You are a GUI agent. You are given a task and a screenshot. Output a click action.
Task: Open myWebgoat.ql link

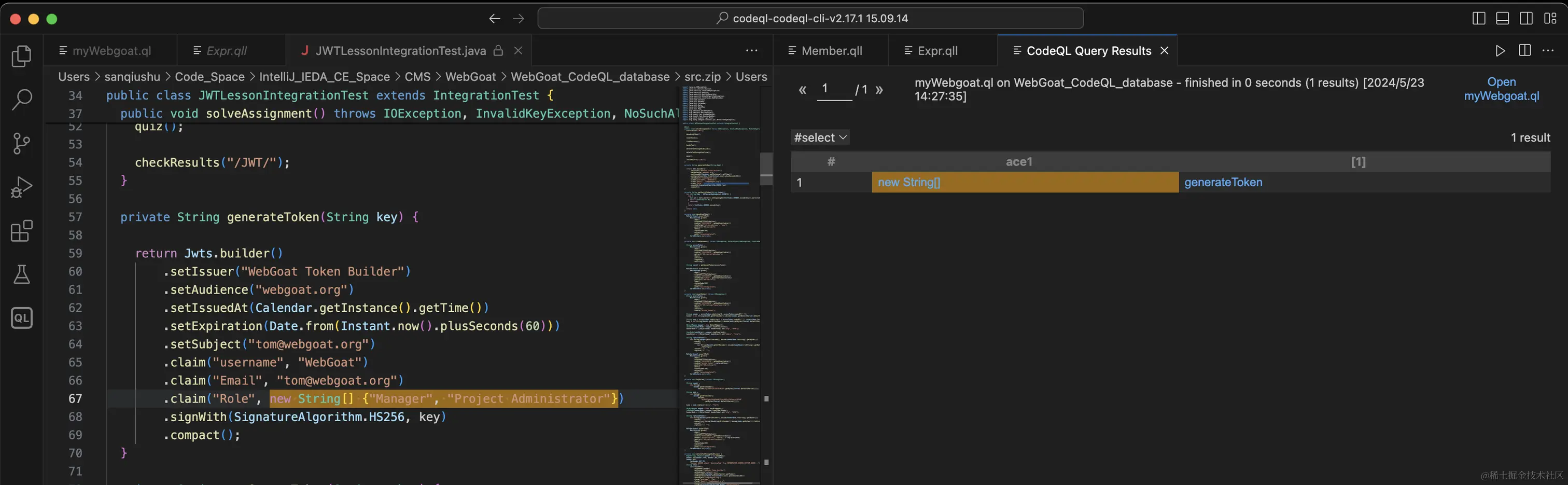(1501, 89)
